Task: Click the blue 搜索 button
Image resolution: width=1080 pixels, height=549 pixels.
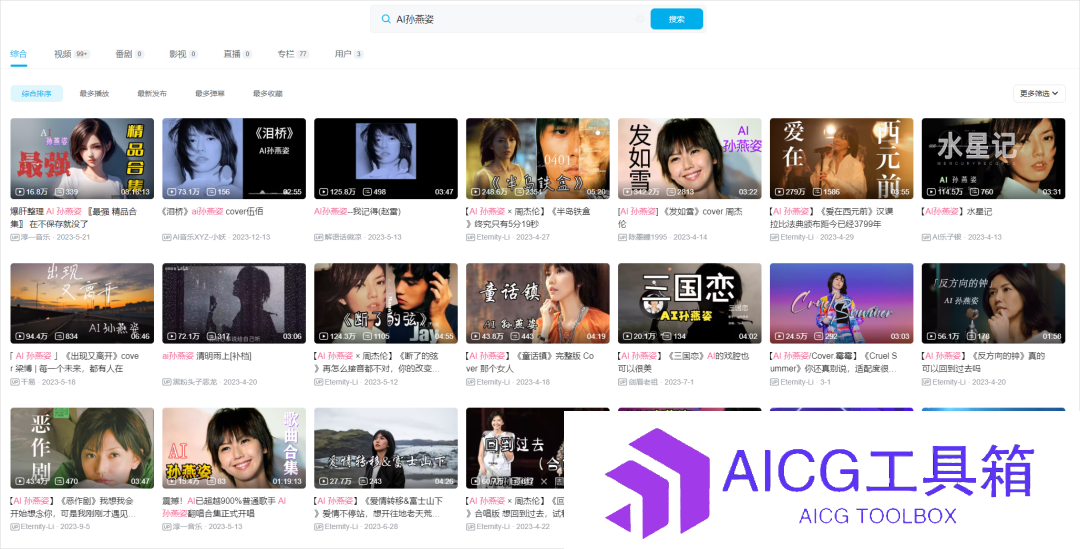Action: tap(676, 19)
